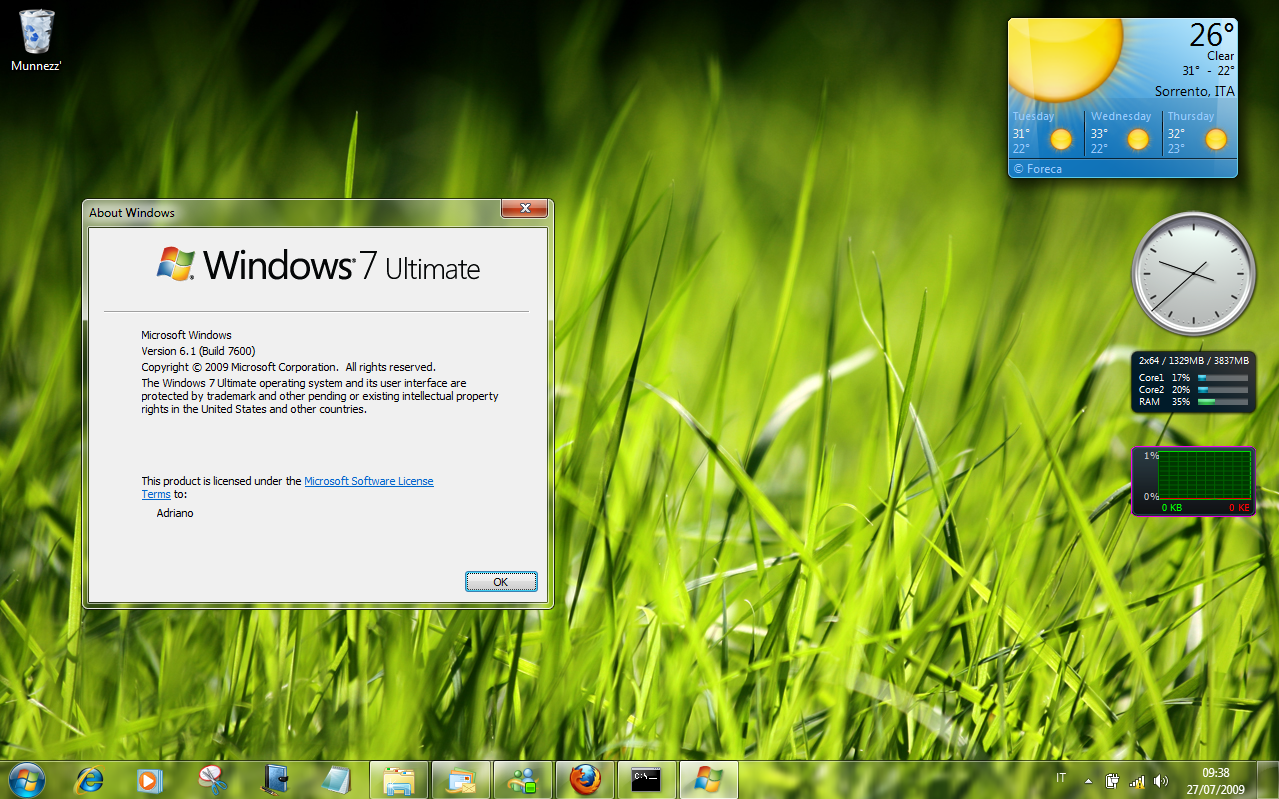
Task: Switch to Firefox in the taskbar
Action: click(x=585, y=780)
